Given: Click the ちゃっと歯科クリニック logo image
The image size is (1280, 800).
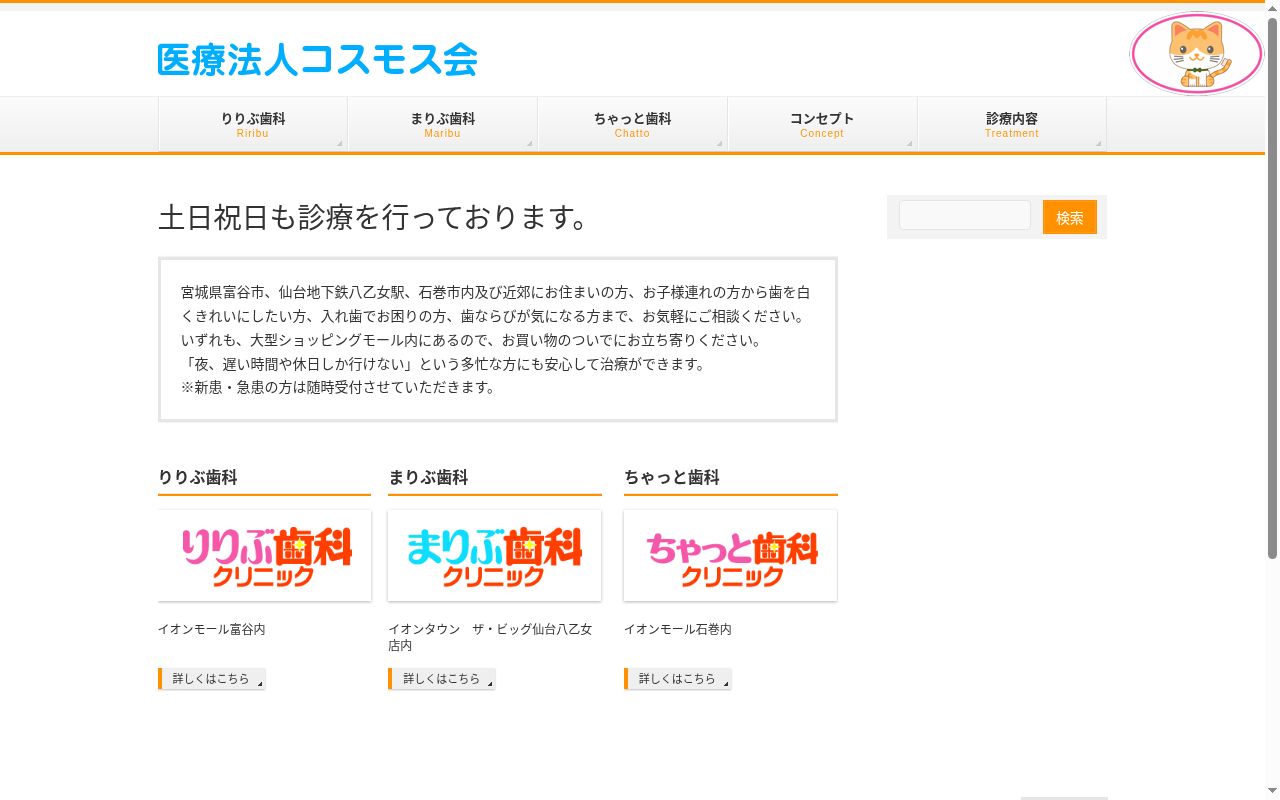Looking at the screenshot, I should [730, 556].
